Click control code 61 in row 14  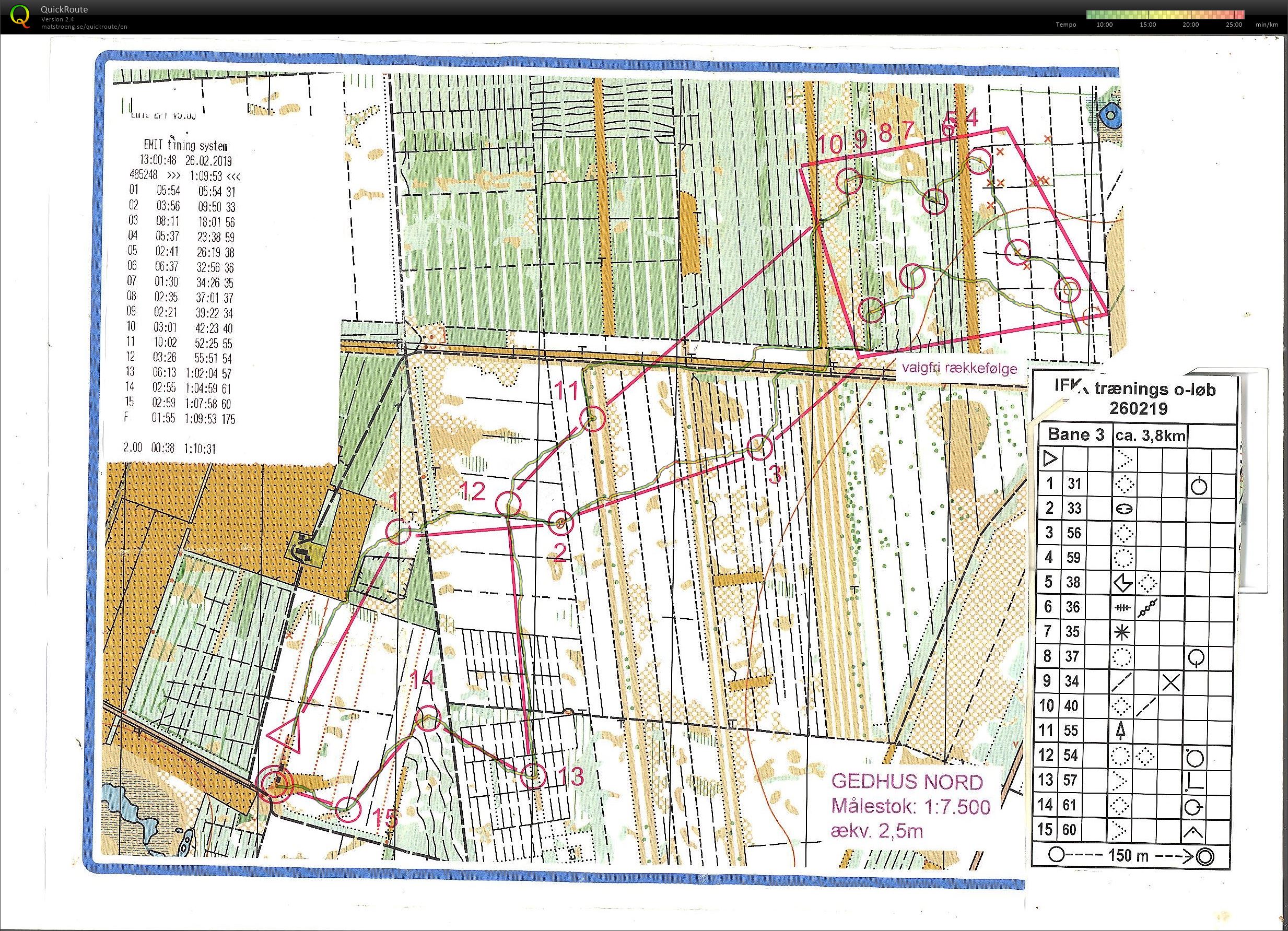[x=1070, y=805]
